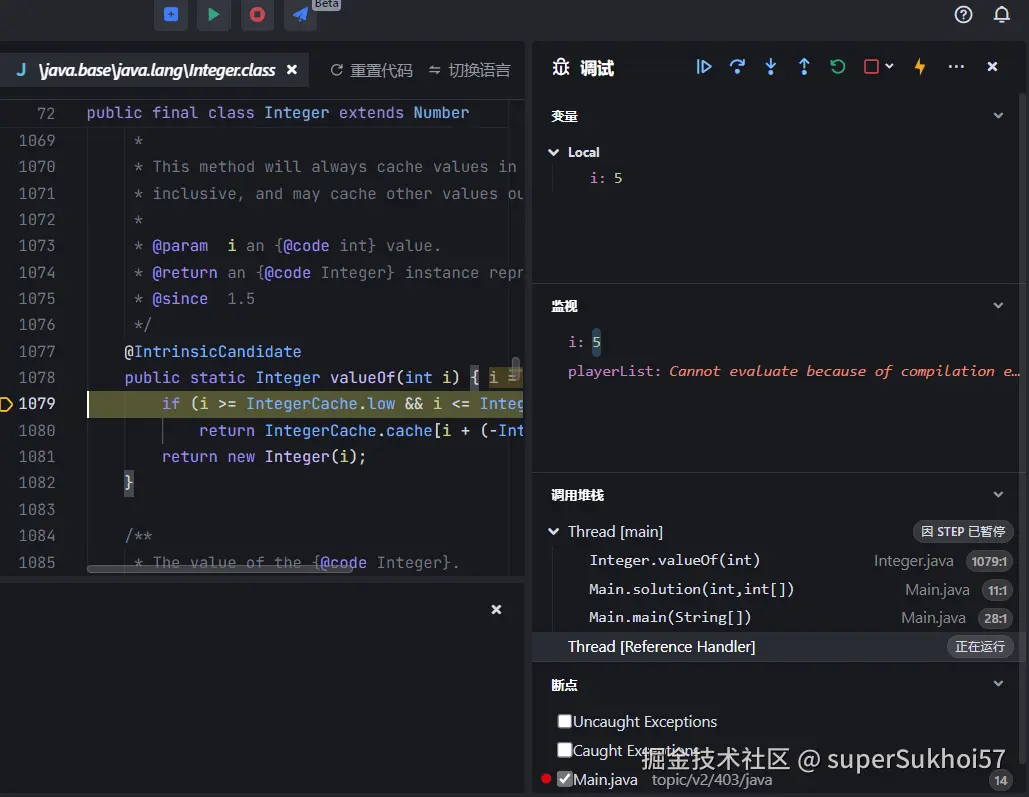Click line number 1078 in gutter

[x=37, y=377]
